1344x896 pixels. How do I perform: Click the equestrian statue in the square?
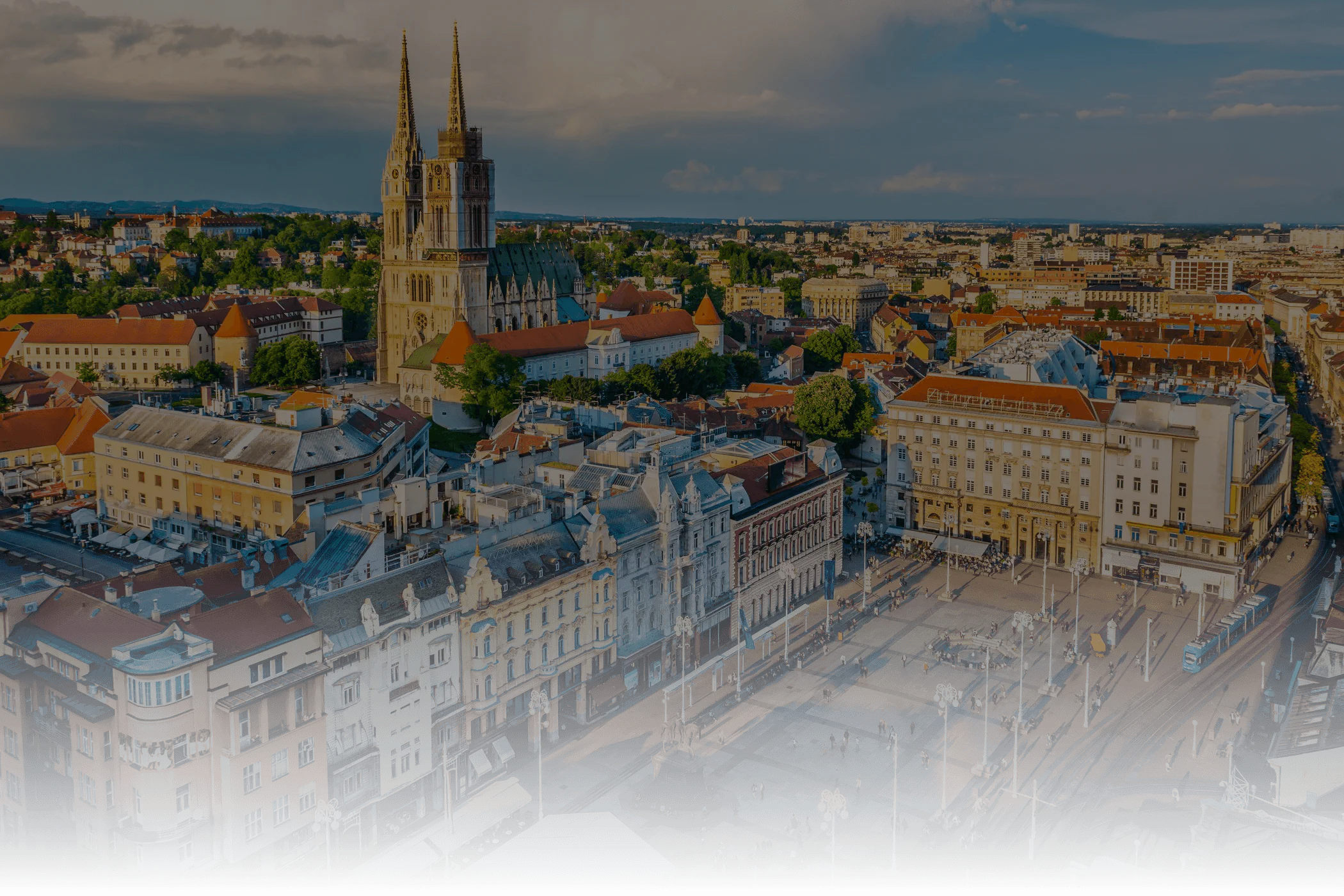tap(680, 734)
